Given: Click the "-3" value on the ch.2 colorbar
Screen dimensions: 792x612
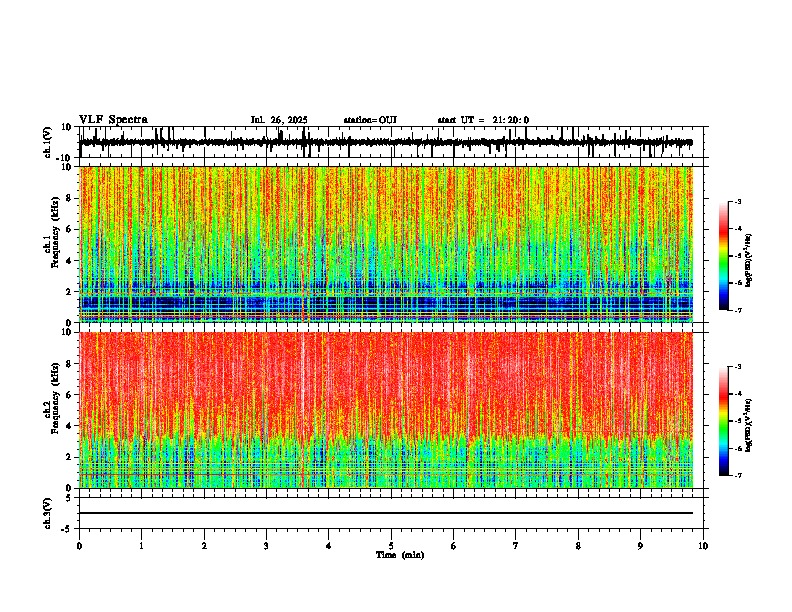Looking at the screenshot, I should point(738,367).
